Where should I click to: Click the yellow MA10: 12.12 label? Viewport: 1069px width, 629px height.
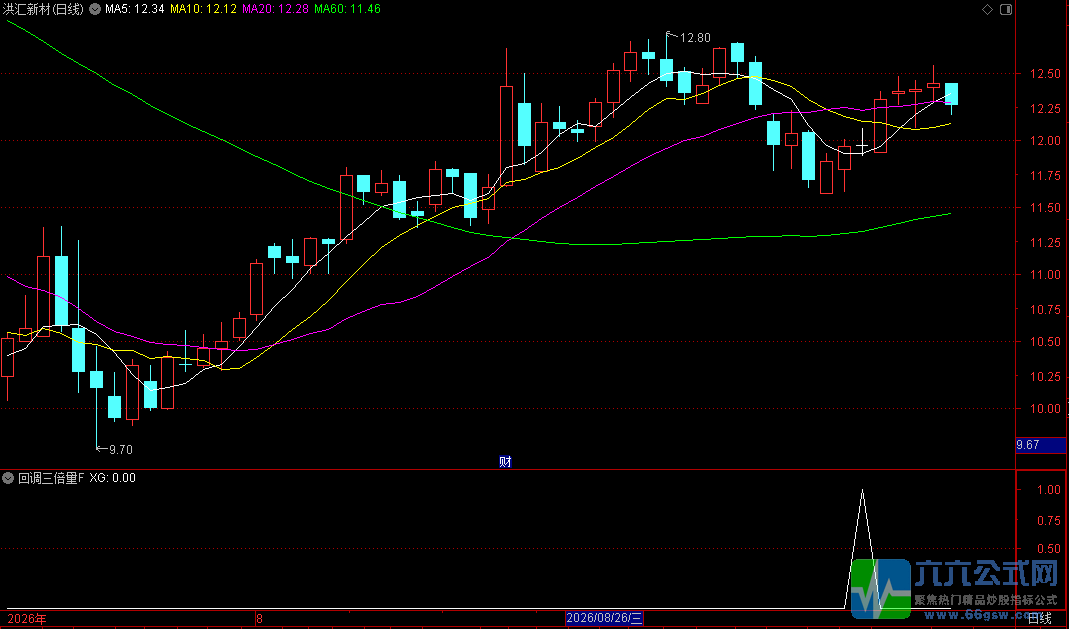[203, 10]
